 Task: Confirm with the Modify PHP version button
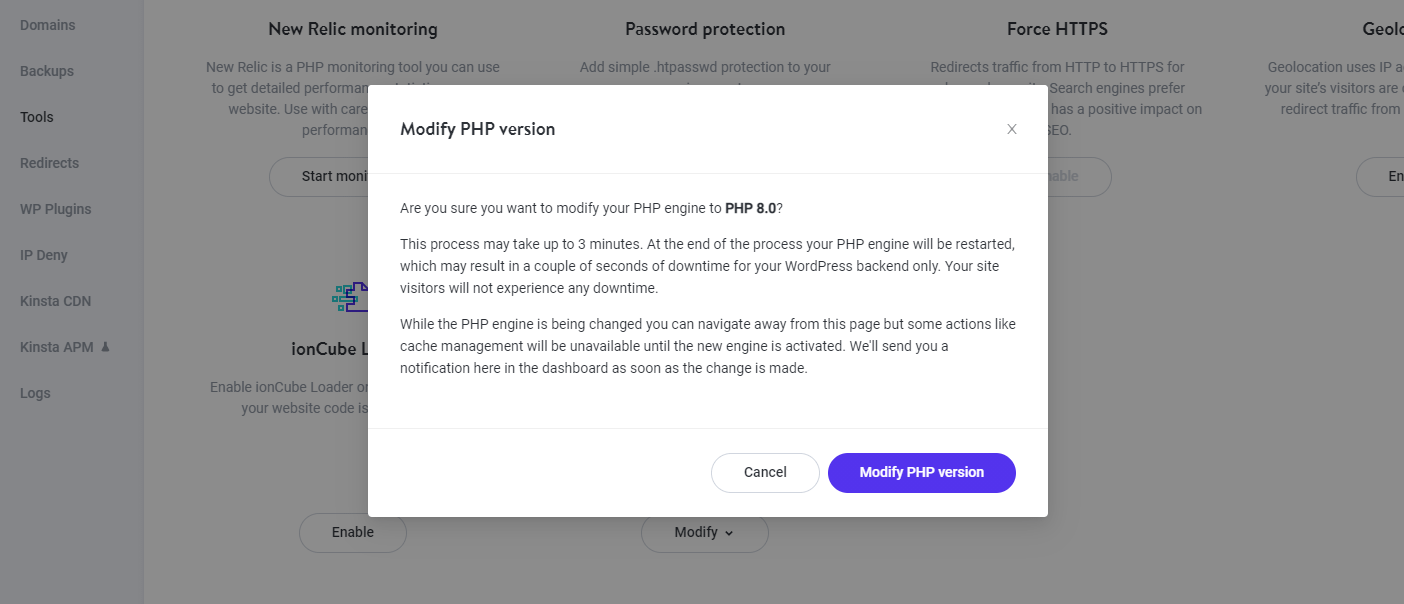click(x=921, y=472)
